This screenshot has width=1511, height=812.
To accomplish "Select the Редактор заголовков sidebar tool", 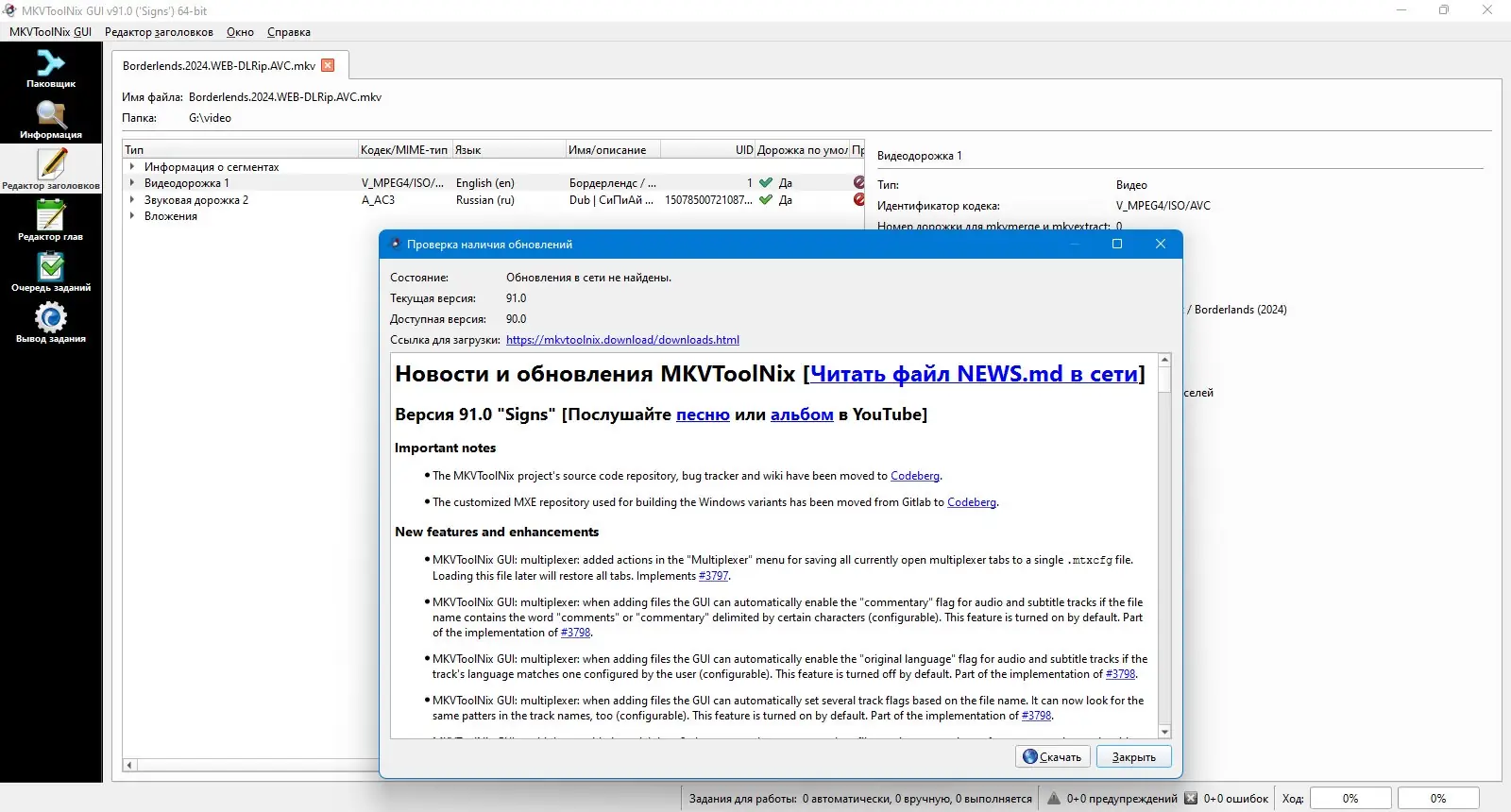I will (51, 171).
